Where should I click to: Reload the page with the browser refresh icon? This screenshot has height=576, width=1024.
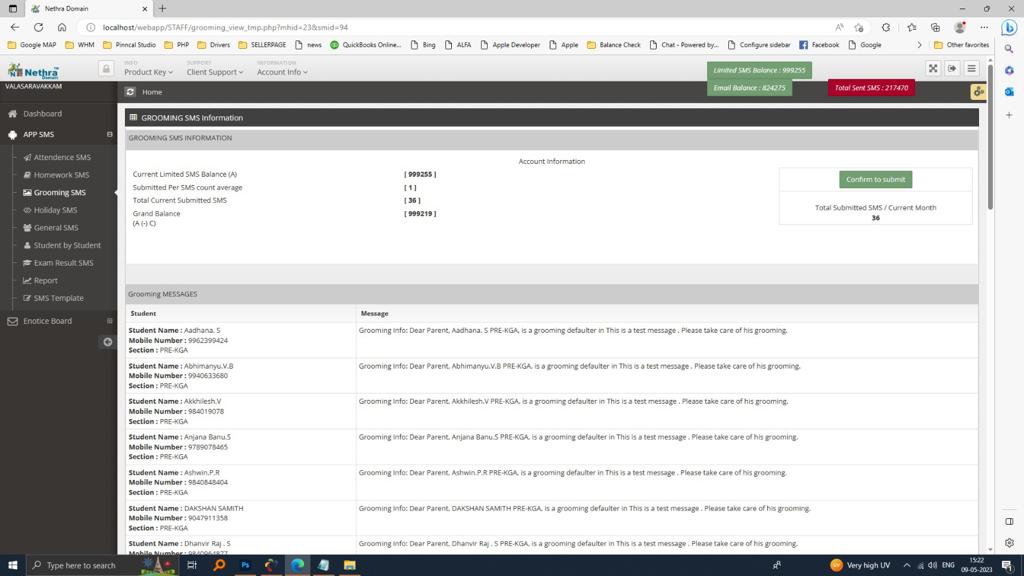(x=39, y=27)
